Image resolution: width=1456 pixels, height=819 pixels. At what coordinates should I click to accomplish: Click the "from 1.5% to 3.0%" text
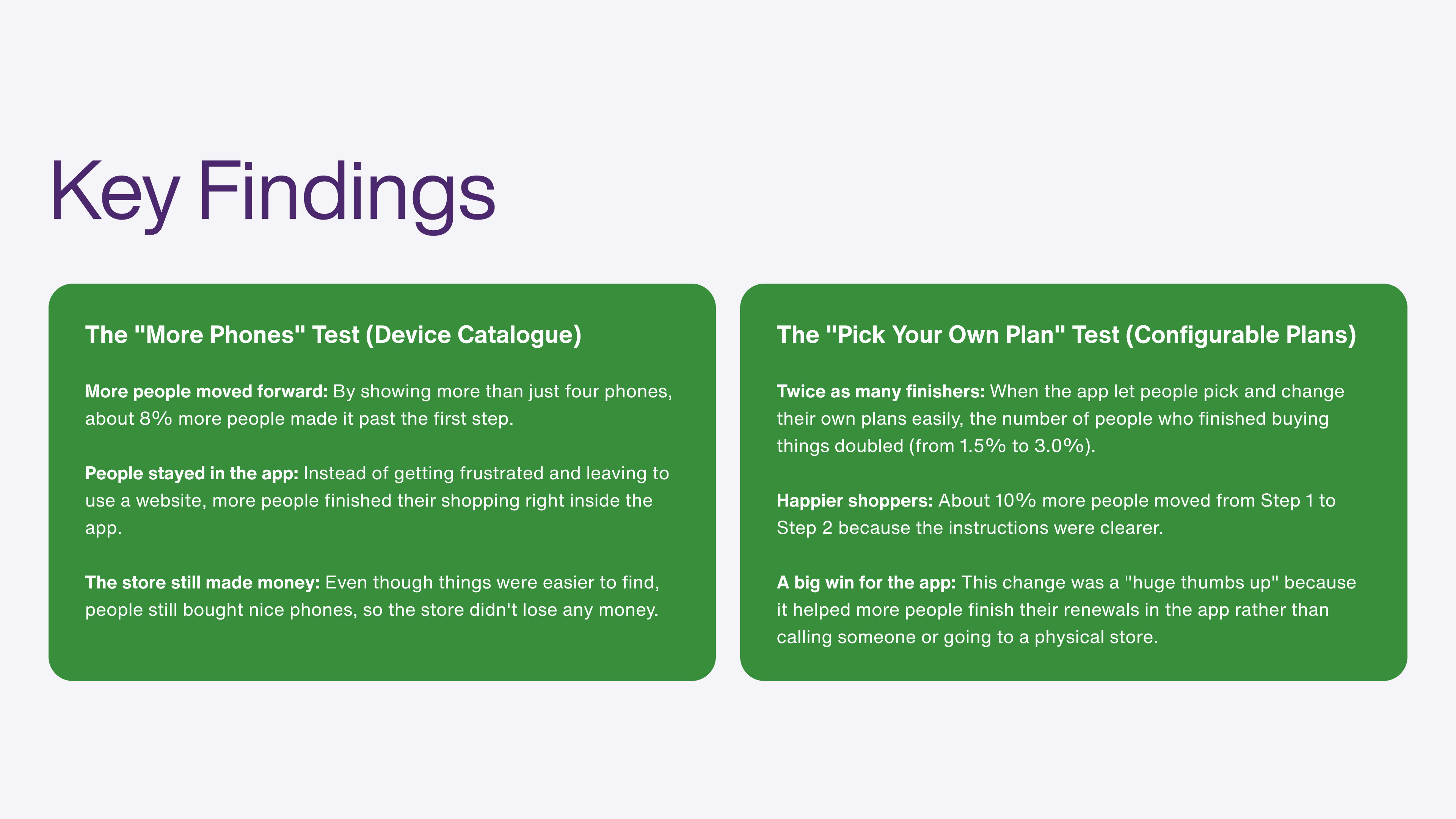[1001, 446]
